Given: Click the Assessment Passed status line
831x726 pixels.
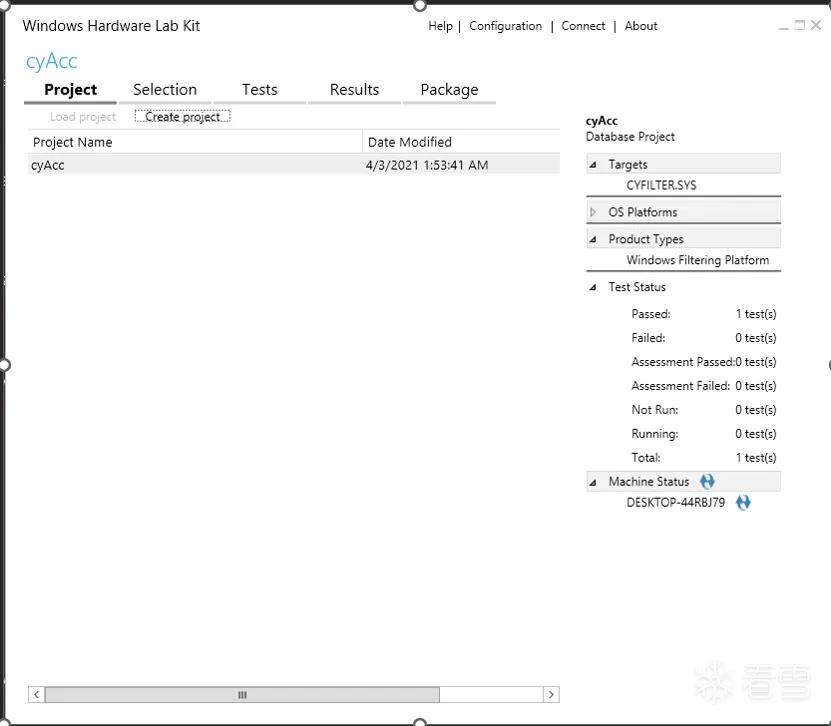Looking at the screenshot, I should pyautogui.click(x=703, y=362).
